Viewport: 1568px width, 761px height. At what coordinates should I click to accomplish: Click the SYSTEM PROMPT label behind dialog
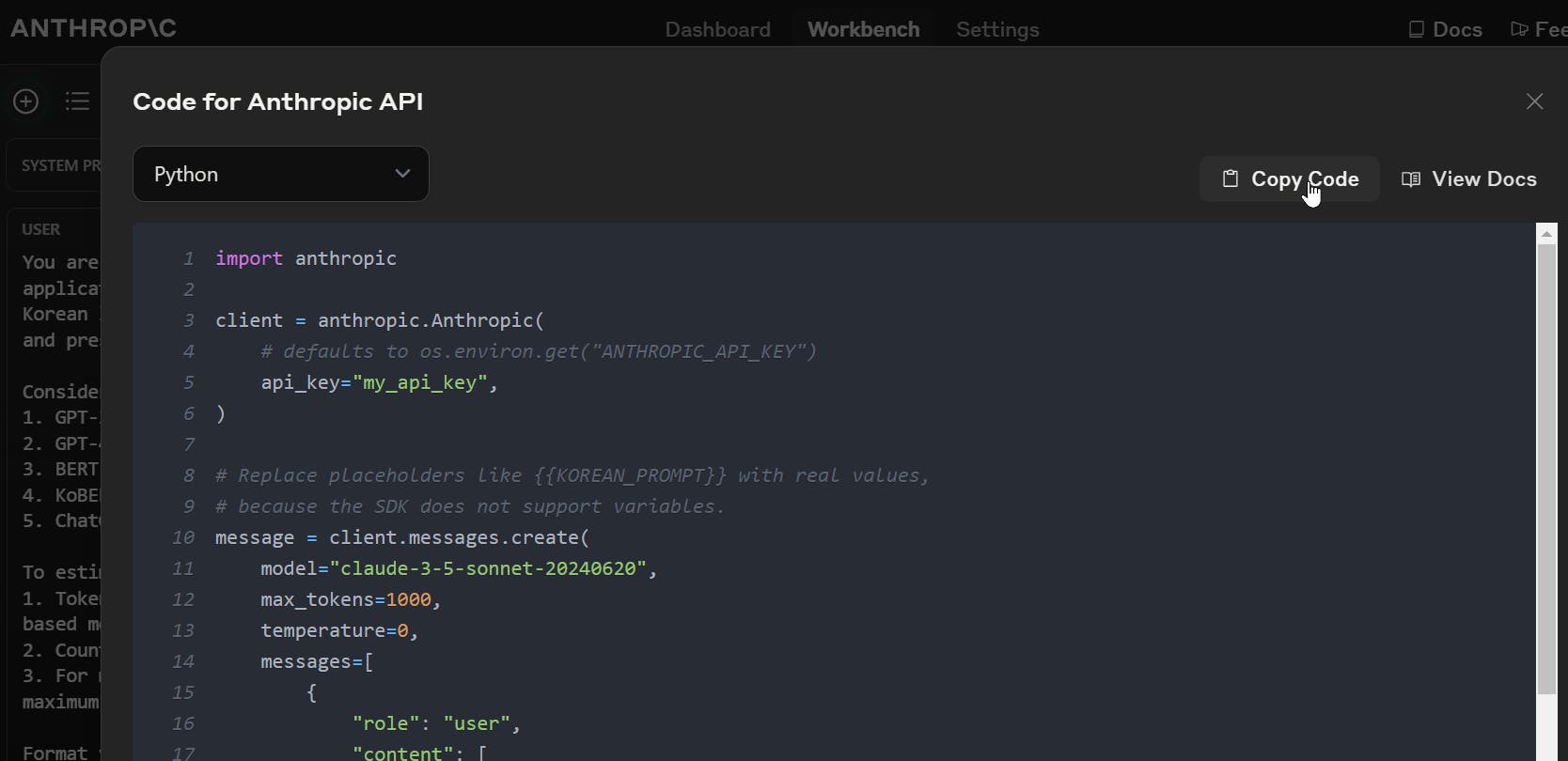click(x=61, y=165)
